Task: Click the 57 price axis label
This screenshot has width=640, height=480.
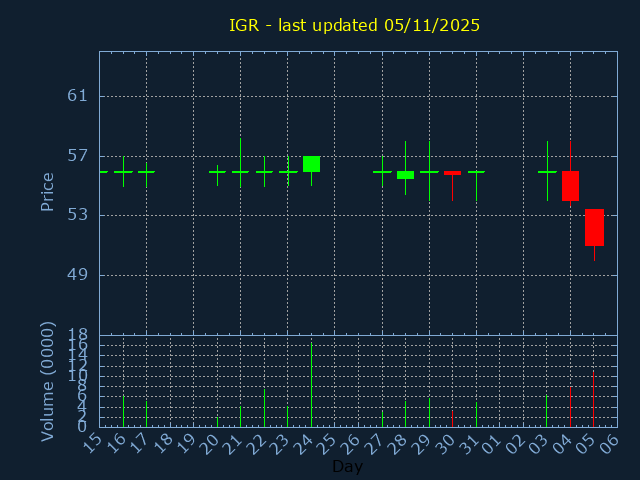Action: click(x=78, y=156)
